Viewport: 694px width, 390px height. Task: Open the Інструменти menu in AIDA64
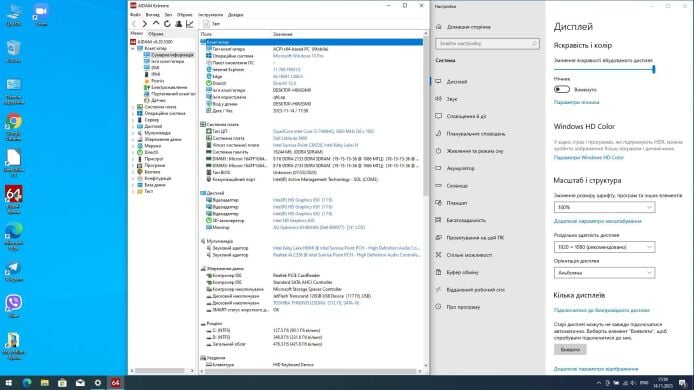pyautogui.click(x=210, y=15)
